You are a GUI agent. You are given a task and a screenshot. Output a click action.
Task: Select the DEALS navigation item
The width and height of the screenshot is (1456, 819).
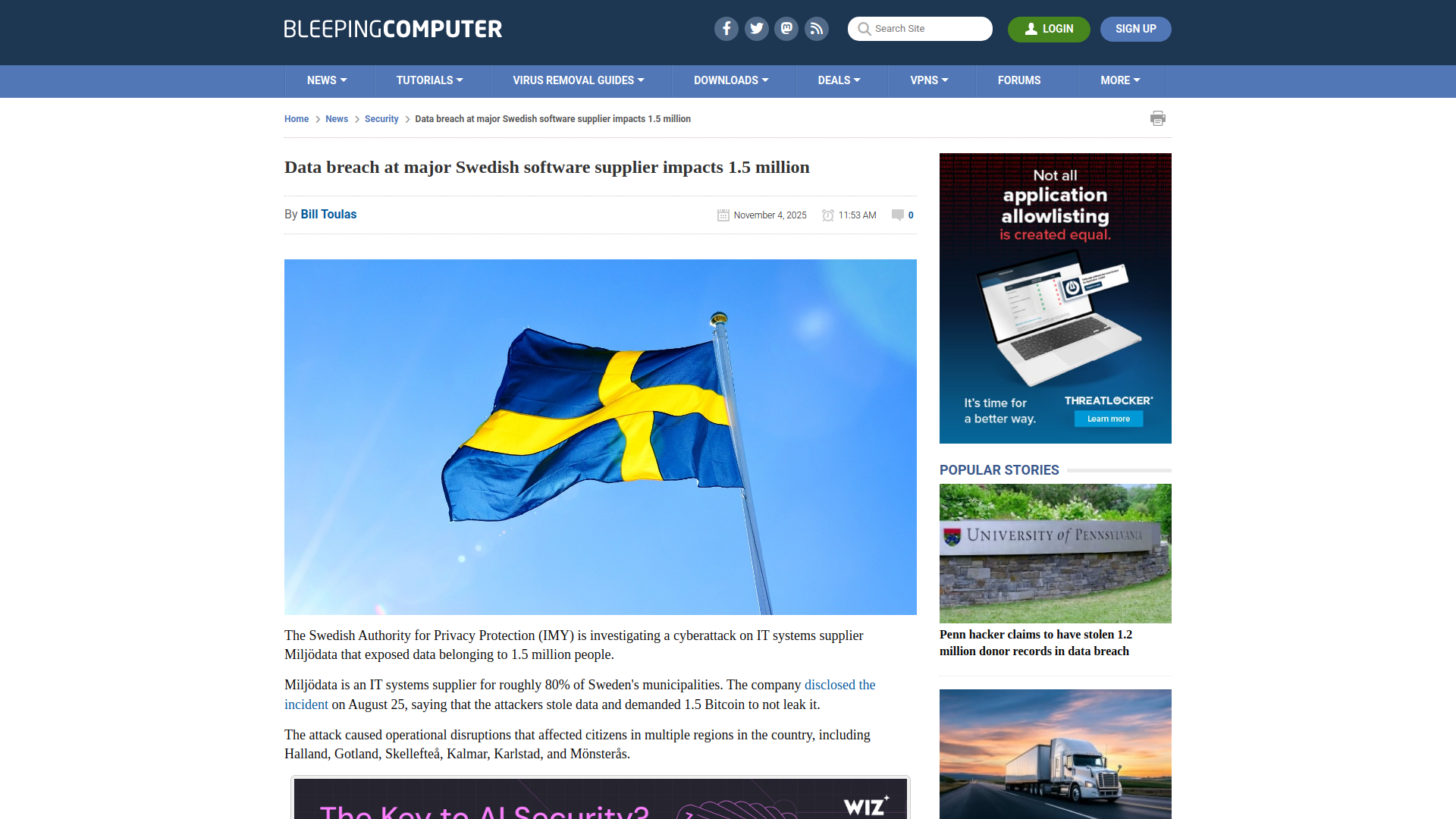pos(839,80)
